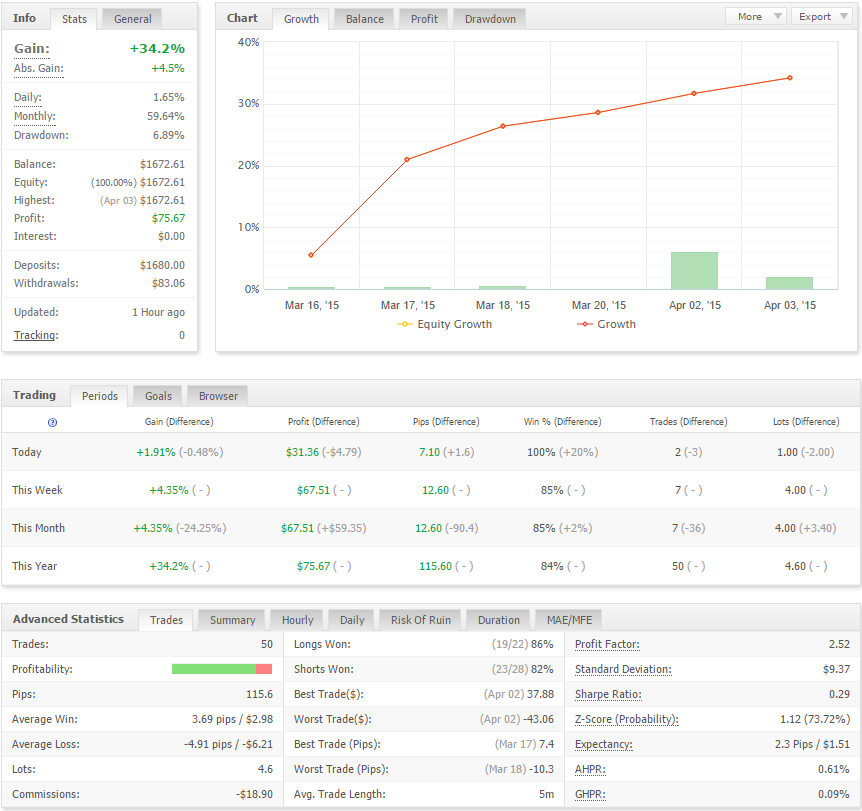Click the Monthly label in the Info panel
This screenshot has width=862, height=811.
click(35, 116)
